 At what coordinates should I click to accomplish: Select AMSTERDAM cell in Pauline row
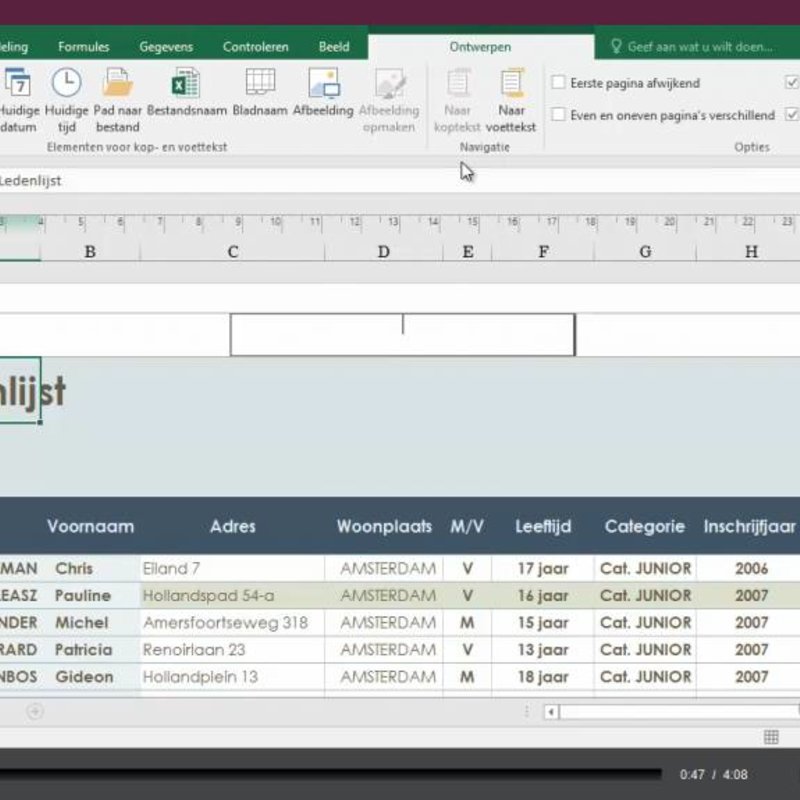point(384,595)
